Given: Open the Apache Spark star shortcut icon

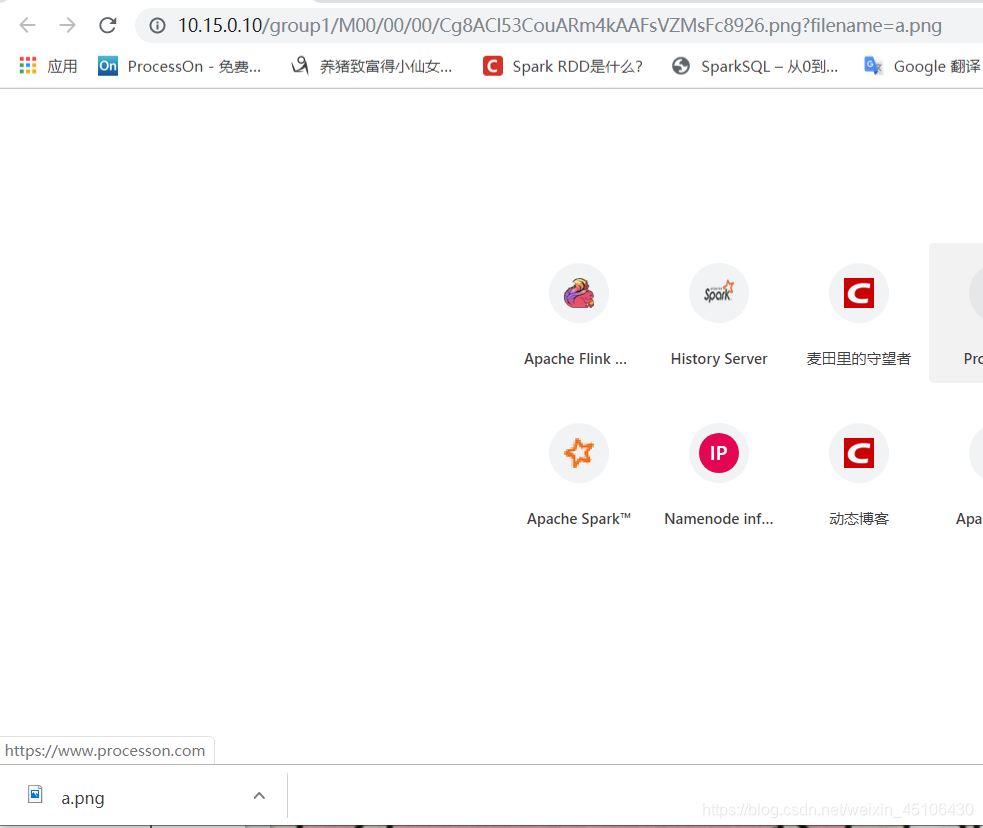Looking at the screenshot, I should (579, 453).
